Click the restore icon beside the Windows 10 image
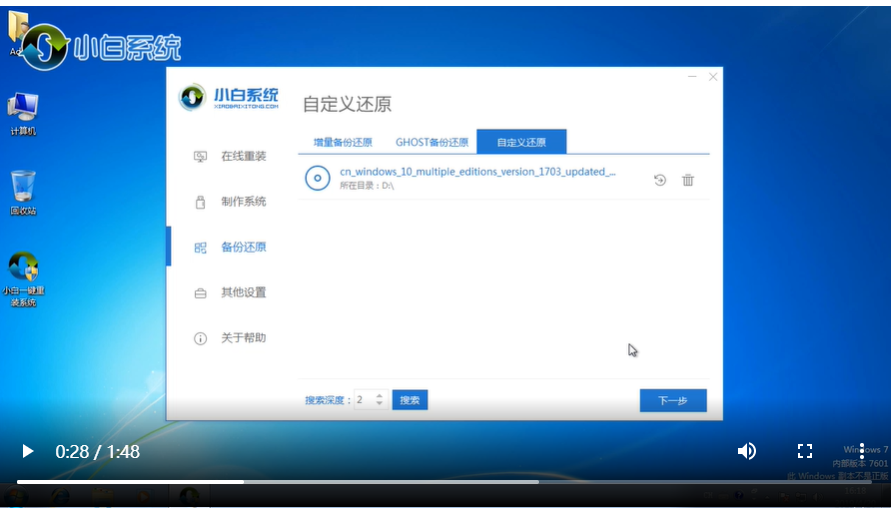This screenshot has height=508, width=893. click(x=660, y=180)
